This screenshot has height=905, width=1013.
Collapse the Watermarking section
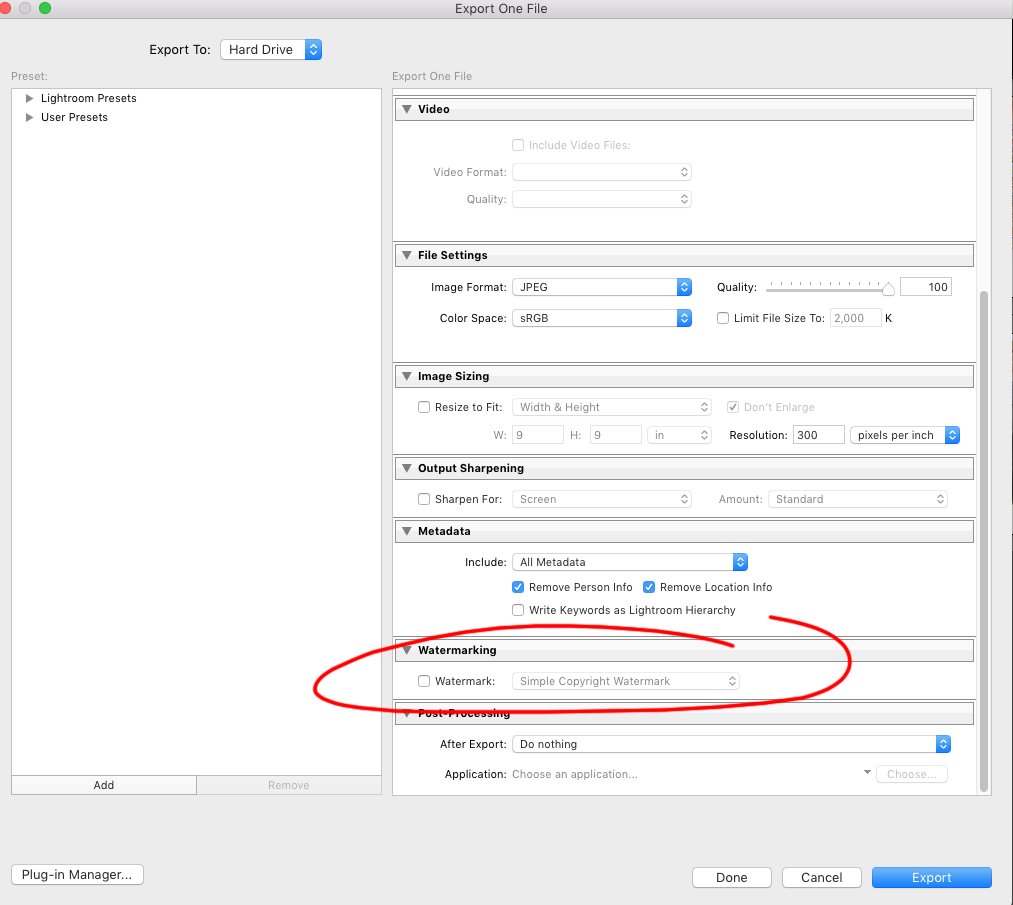[406, 650]
